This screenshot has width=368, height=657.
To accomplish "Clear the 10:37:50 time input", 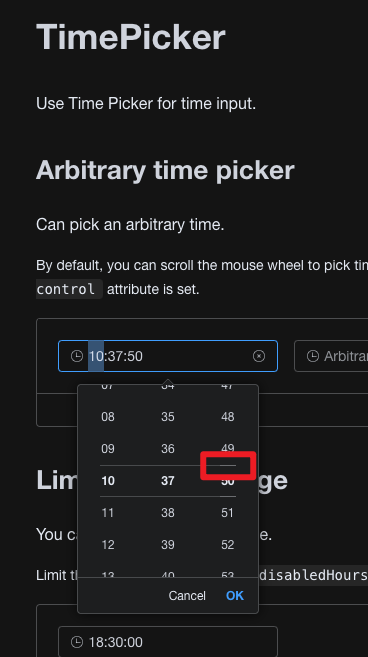I will click(259, 356).
